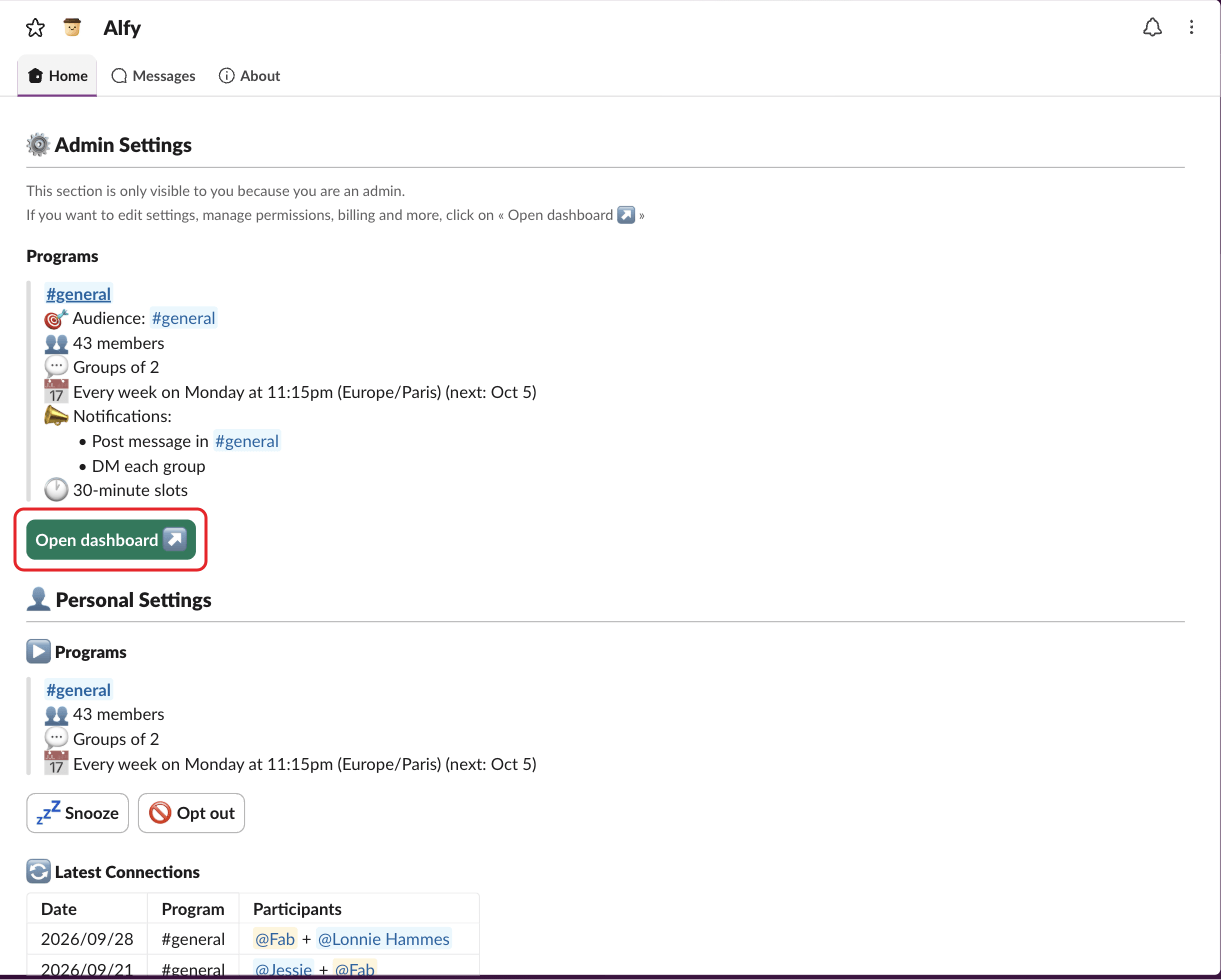
Task: Click @Fab in the 2026/09/28 row
Action: (x=275, y=939)
